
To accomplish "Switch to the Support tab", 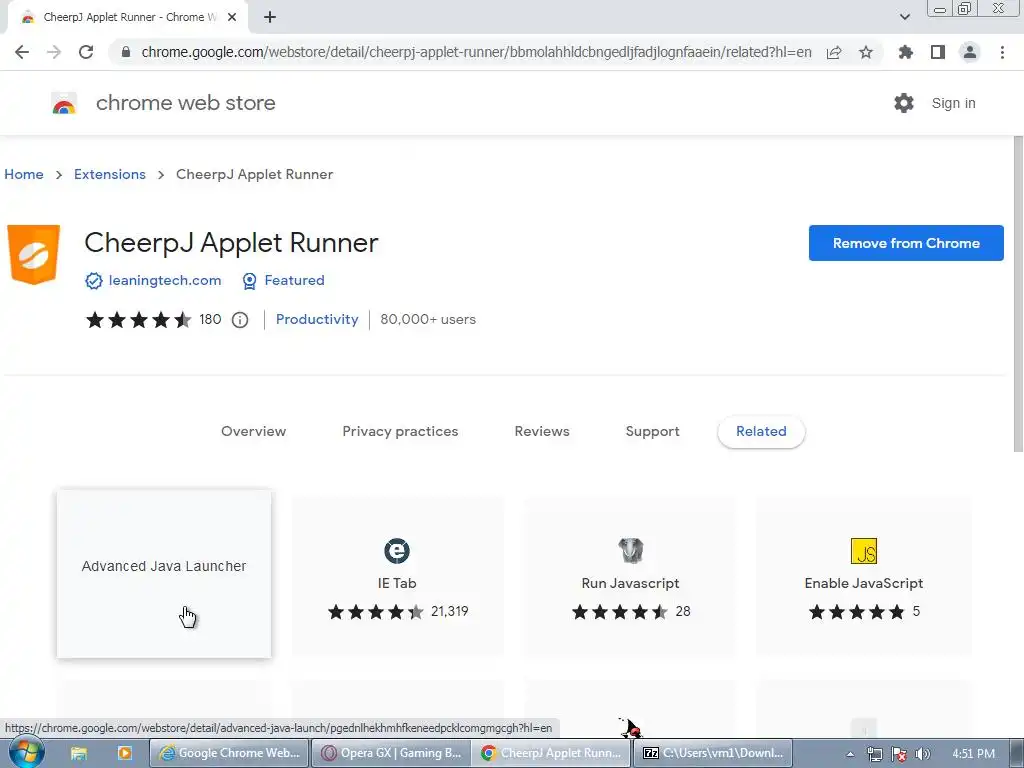I will pyautogui.click(x=652, y=431).
